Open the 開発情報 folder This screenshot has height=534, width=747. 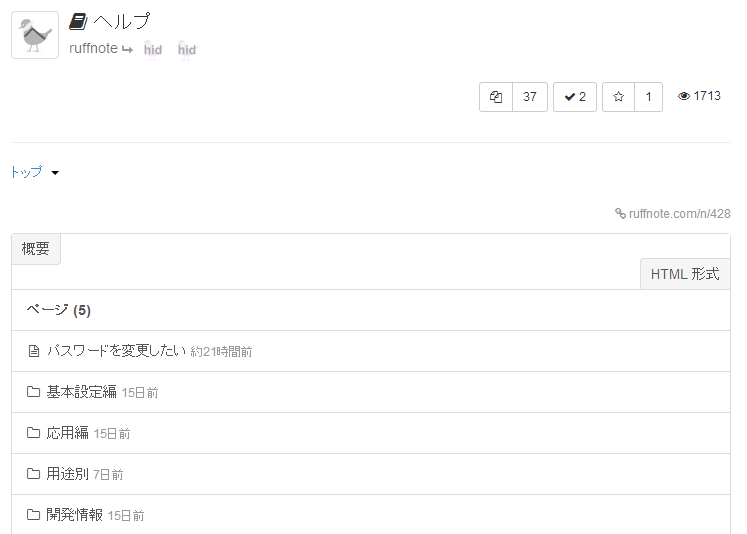pyautogui.click(x=74, y=515)
